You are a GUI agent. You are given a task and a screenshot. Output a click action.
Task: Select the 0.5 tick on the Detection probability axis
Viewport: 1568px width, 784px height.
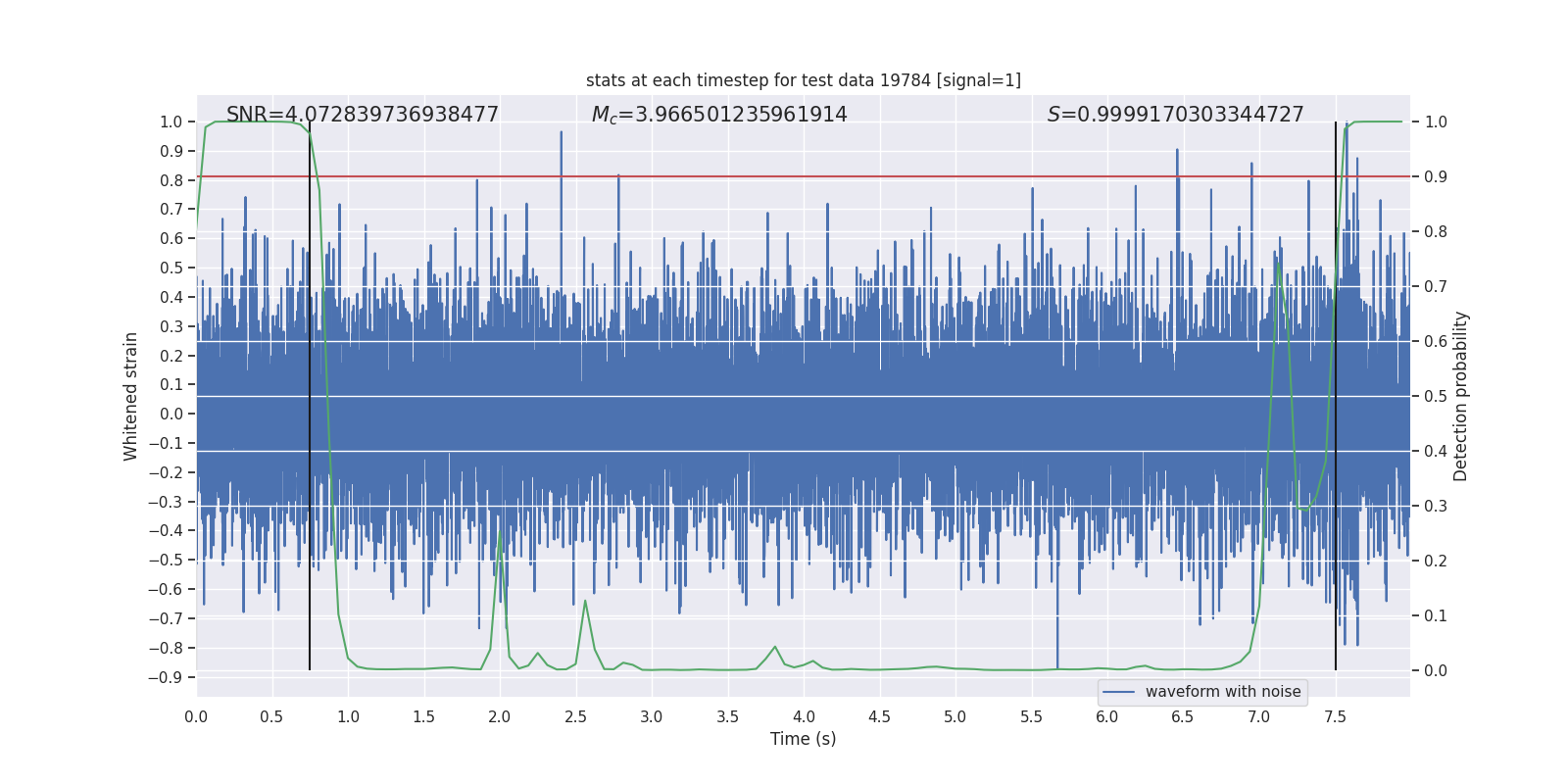point(1435,396)
